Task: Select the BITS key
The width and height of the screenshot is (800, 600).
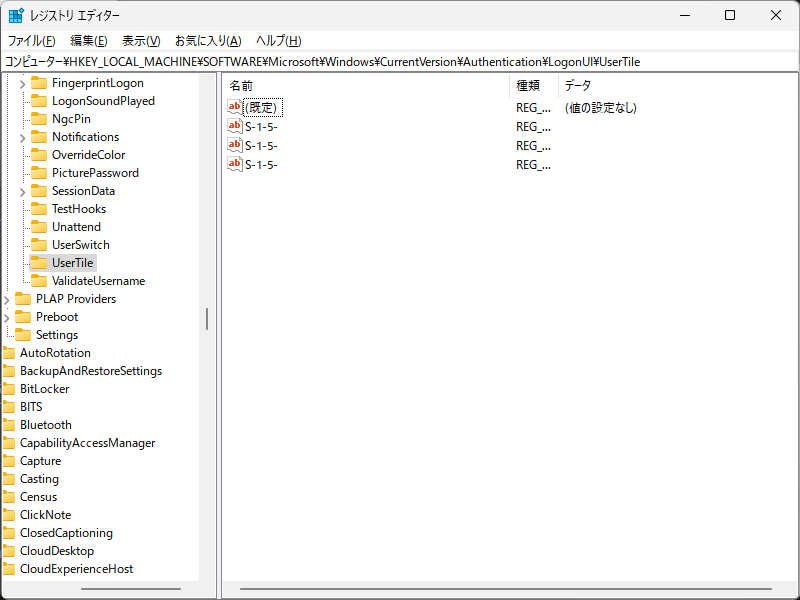Action: click(31, 407)
